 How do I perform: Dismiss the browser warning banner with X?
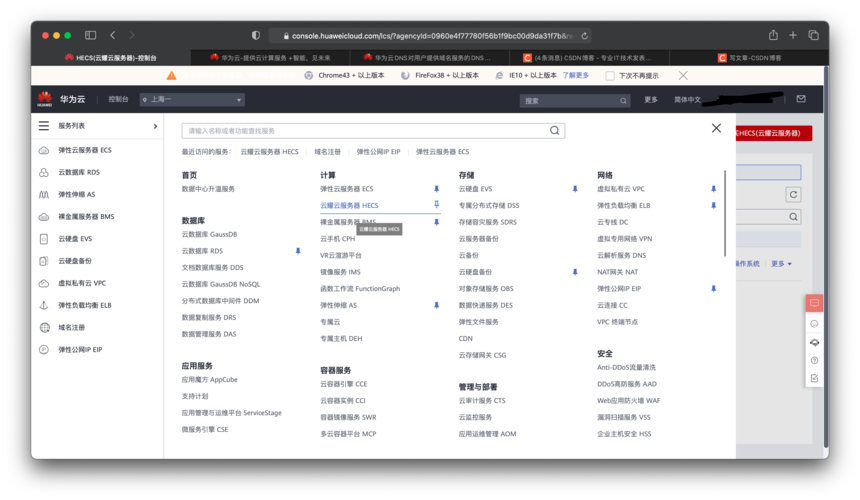tap(683, 76)
